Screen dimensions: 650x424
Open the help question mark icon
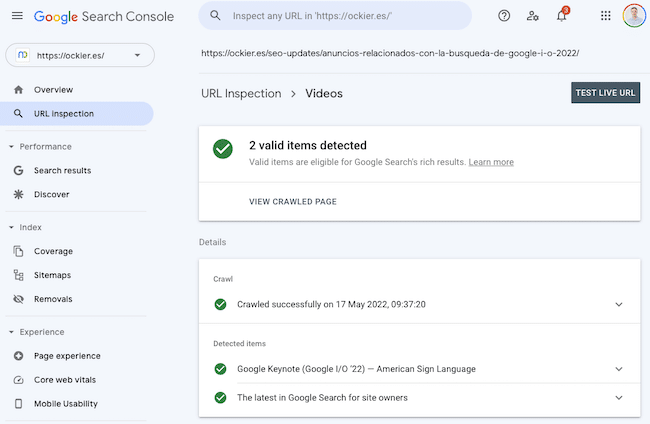coord(504,16)
